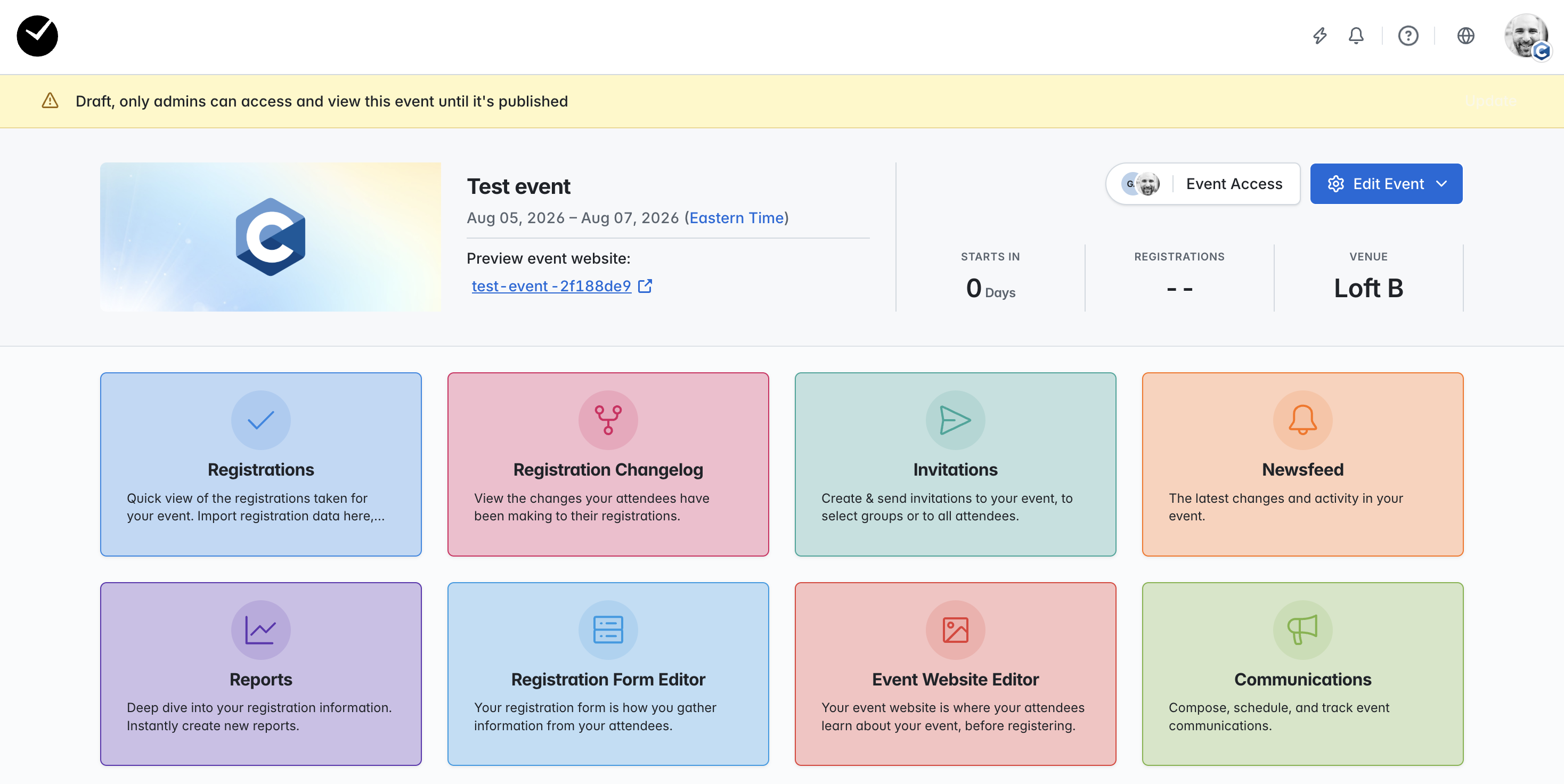Click the draft admin-only banner message
This screenshot has height=784, width=1564.
(322, 101)
